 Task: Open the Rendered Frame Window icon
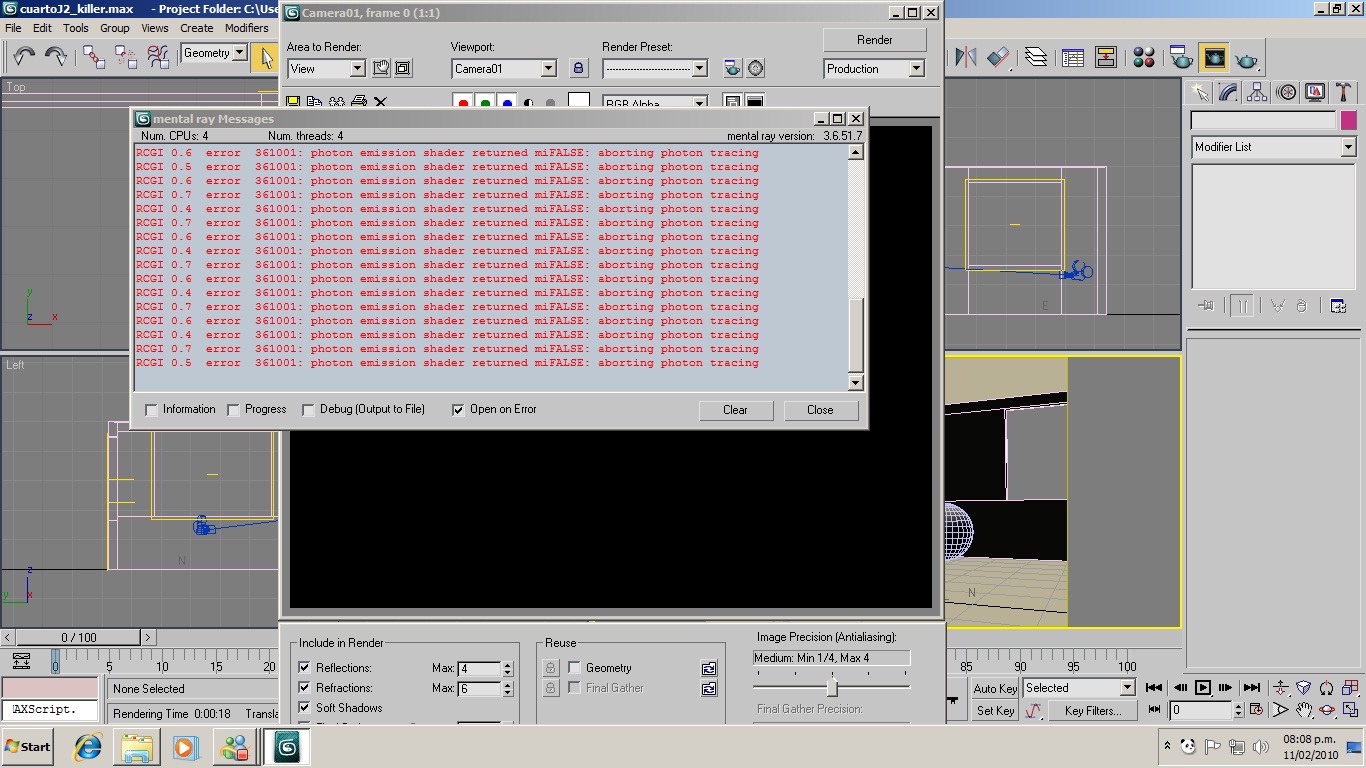(x=1214, y=57)
